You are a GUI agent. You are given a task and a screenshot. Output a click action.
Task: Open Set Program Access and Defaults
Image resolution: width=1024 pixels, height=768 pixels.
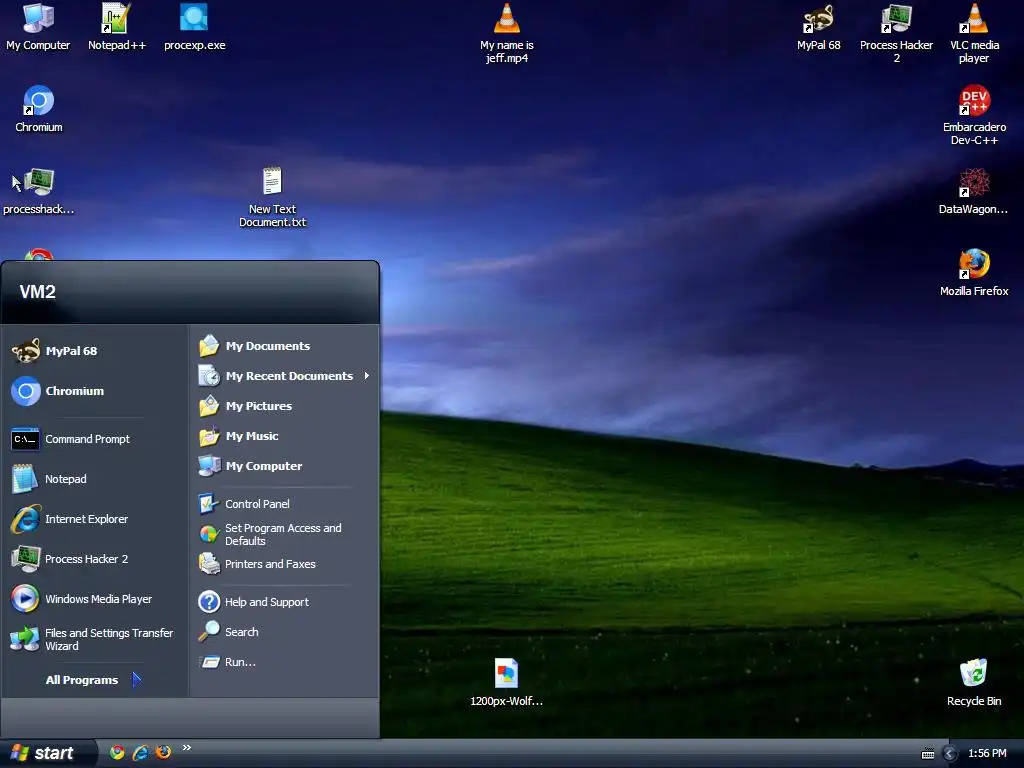284,534
